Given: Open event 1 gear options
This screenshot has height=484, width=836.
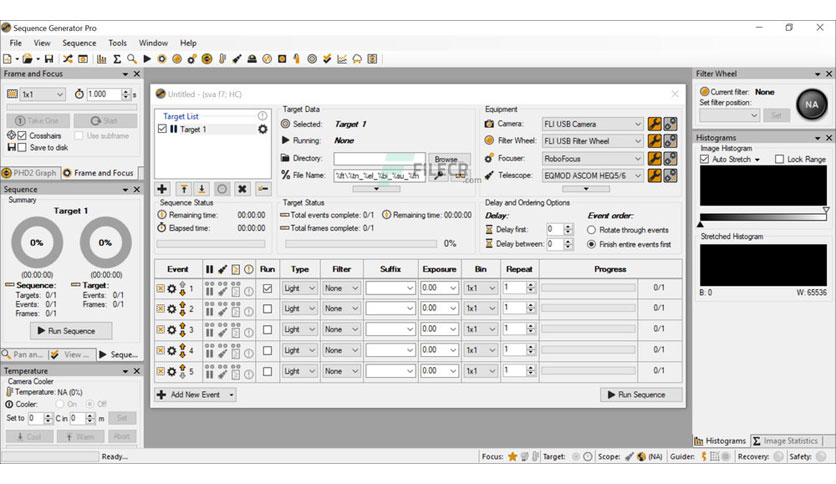Looking at the screenshot, I should (171, 288).
